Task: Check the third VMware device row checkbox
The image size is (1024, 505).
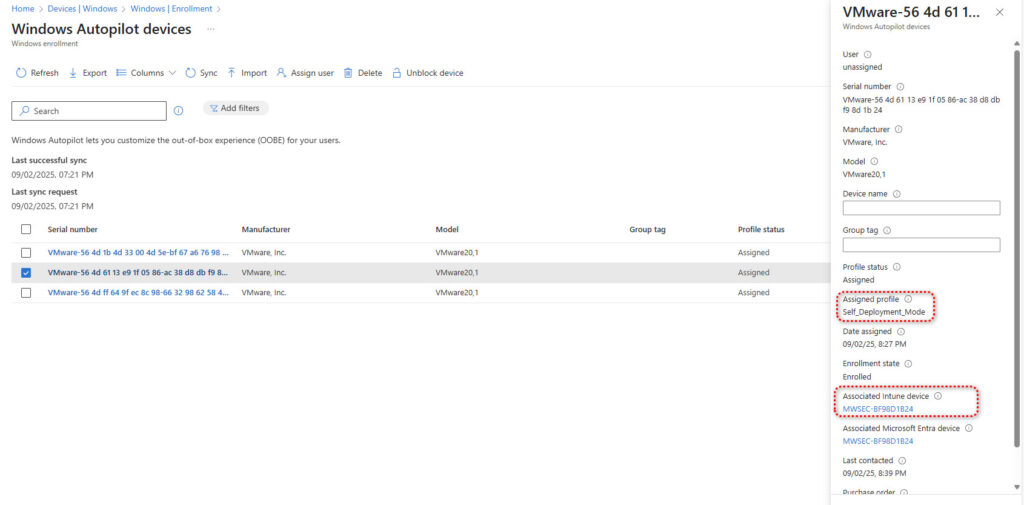Action: 26,292
